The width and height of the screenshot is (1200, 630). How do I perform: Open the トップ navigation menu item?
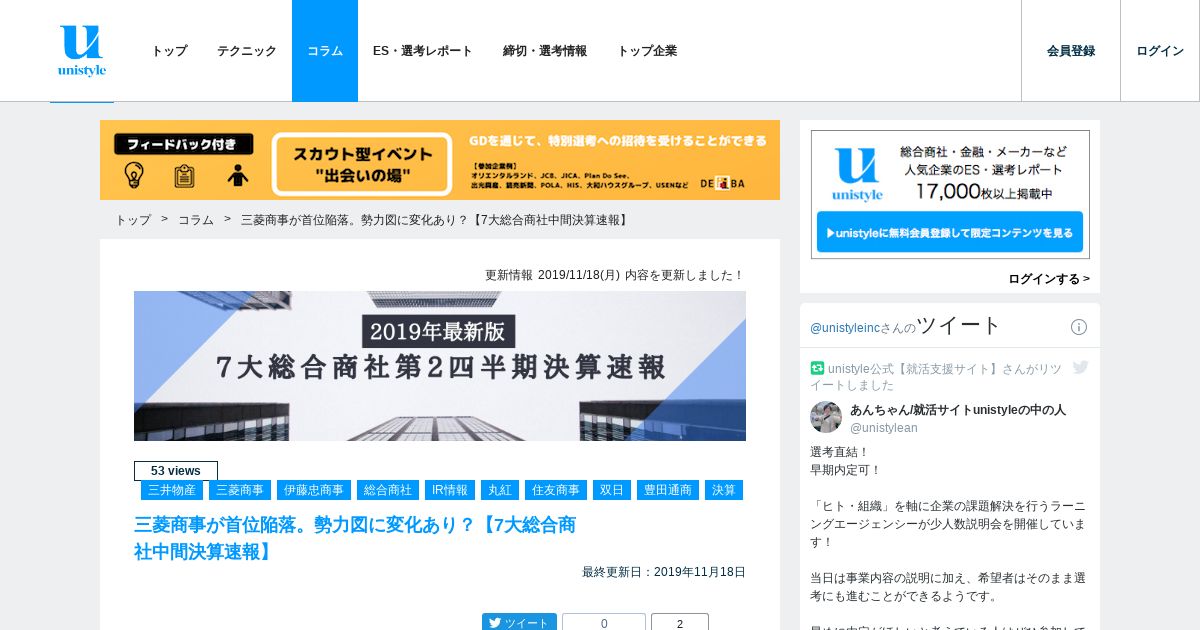(169, 51)
